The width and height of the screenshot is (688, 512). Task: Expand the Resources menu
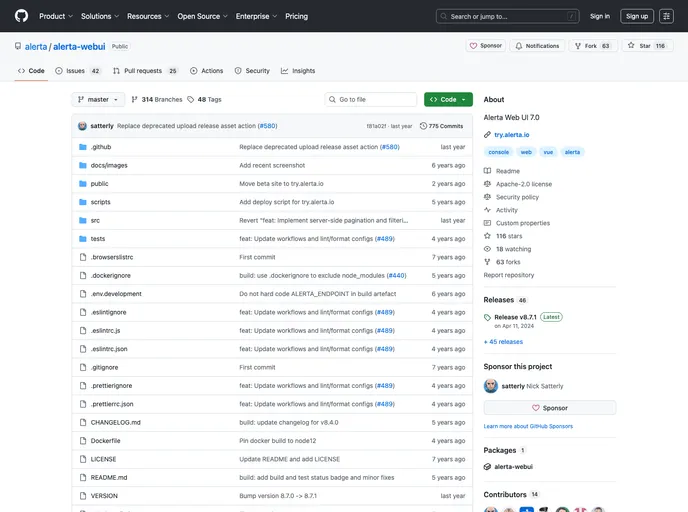tap(148, 16)
